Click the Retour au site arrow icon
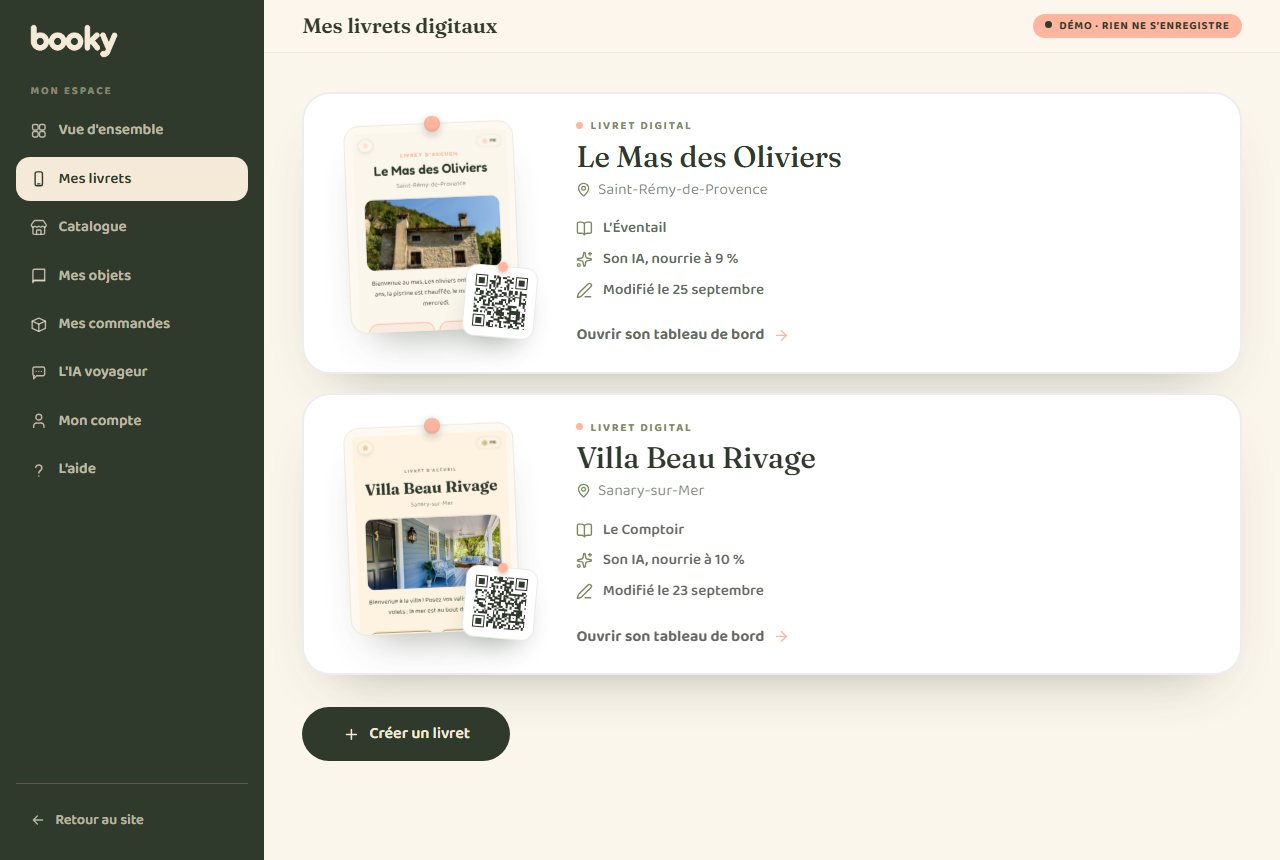Viewport: 1280px width, 860px height. tap(38, 820)
